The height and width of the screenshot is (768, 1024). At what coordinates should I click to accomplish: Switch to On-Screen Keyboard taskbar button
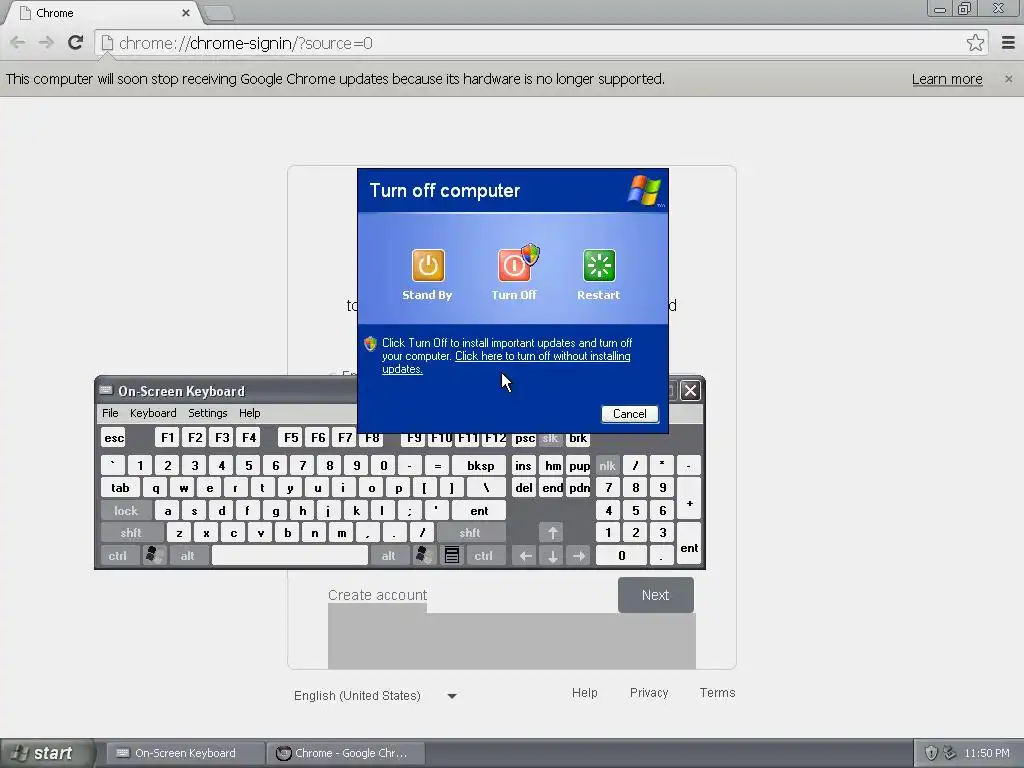(x=185, y=753)
